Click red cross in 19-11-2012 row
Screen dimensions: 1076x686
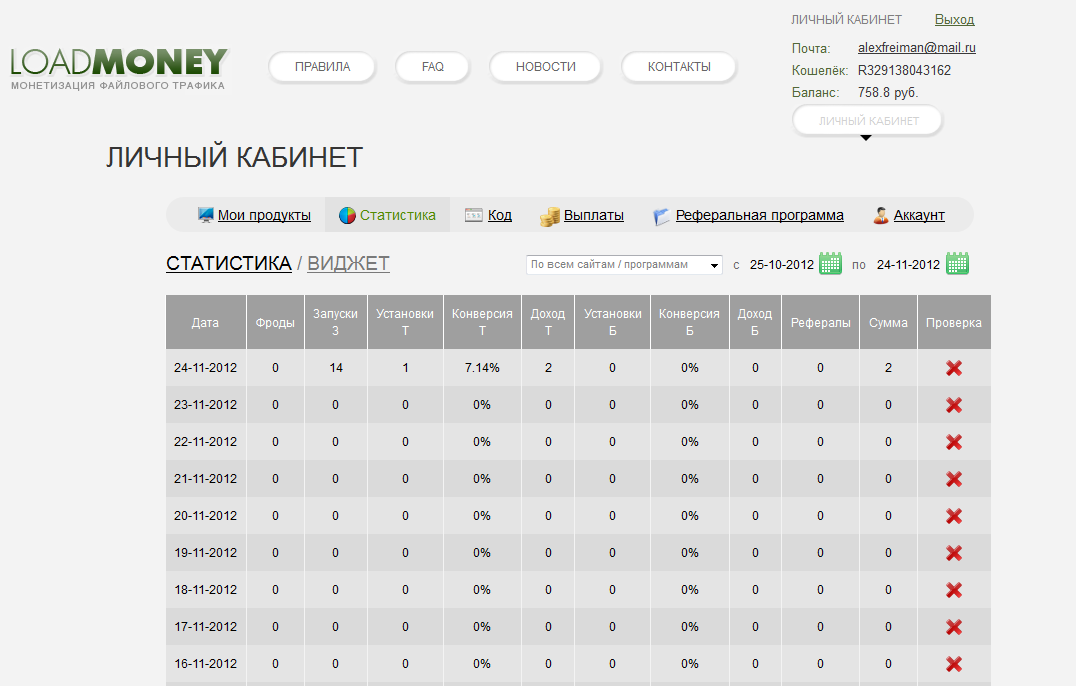(954, 554)
